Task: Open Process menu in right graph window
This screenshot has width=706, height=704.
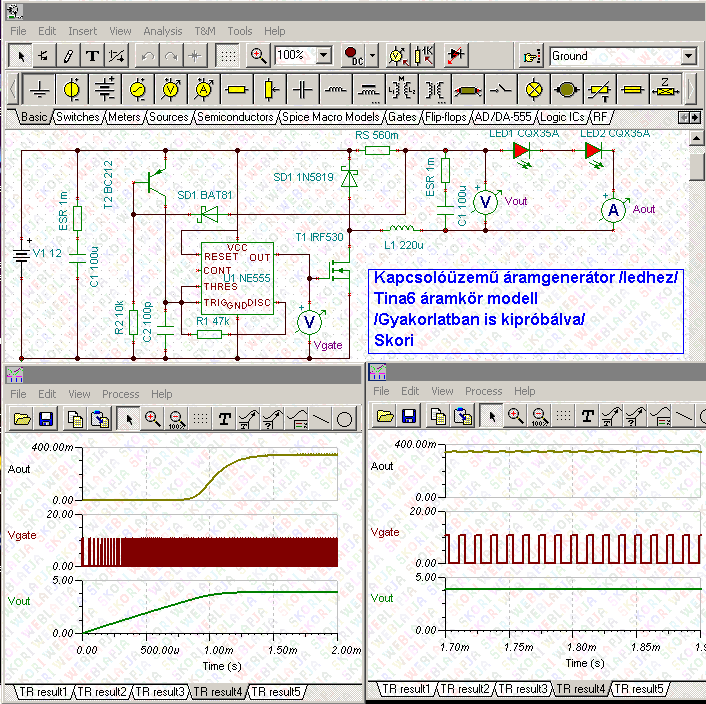Action: (x=483, y=391)
